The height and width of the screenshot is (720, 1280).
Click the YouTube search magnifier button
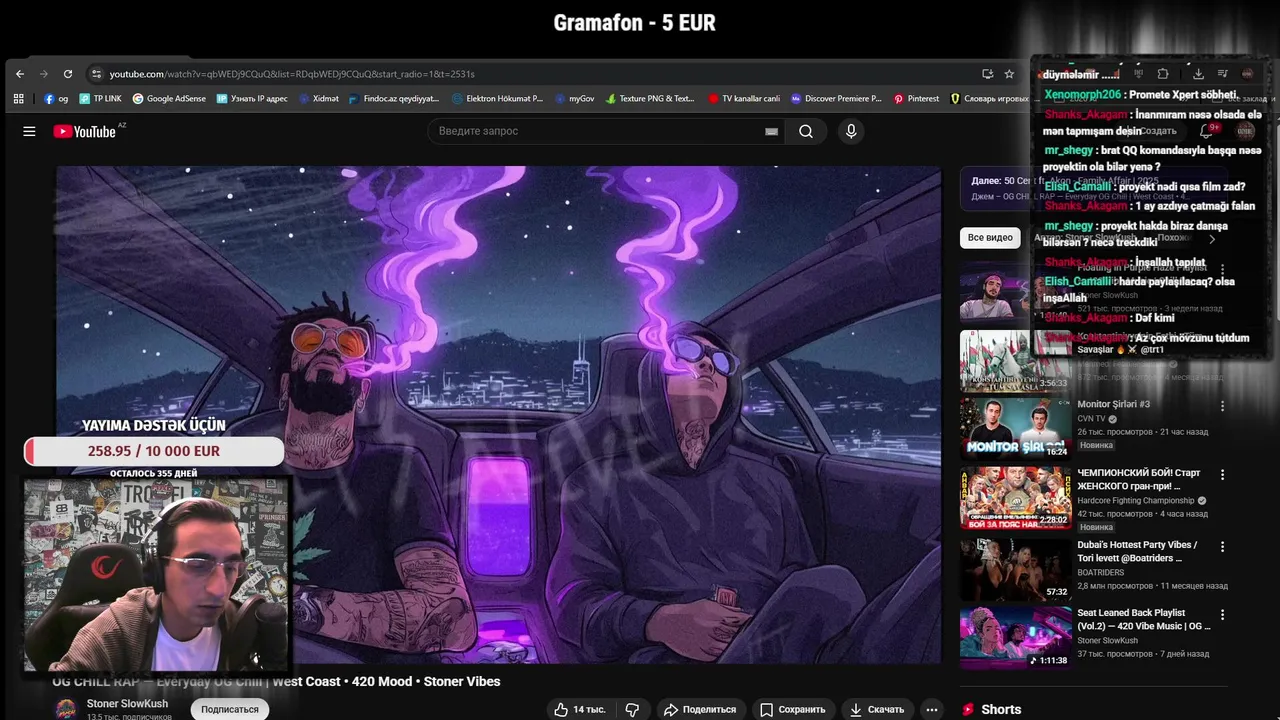806,131
